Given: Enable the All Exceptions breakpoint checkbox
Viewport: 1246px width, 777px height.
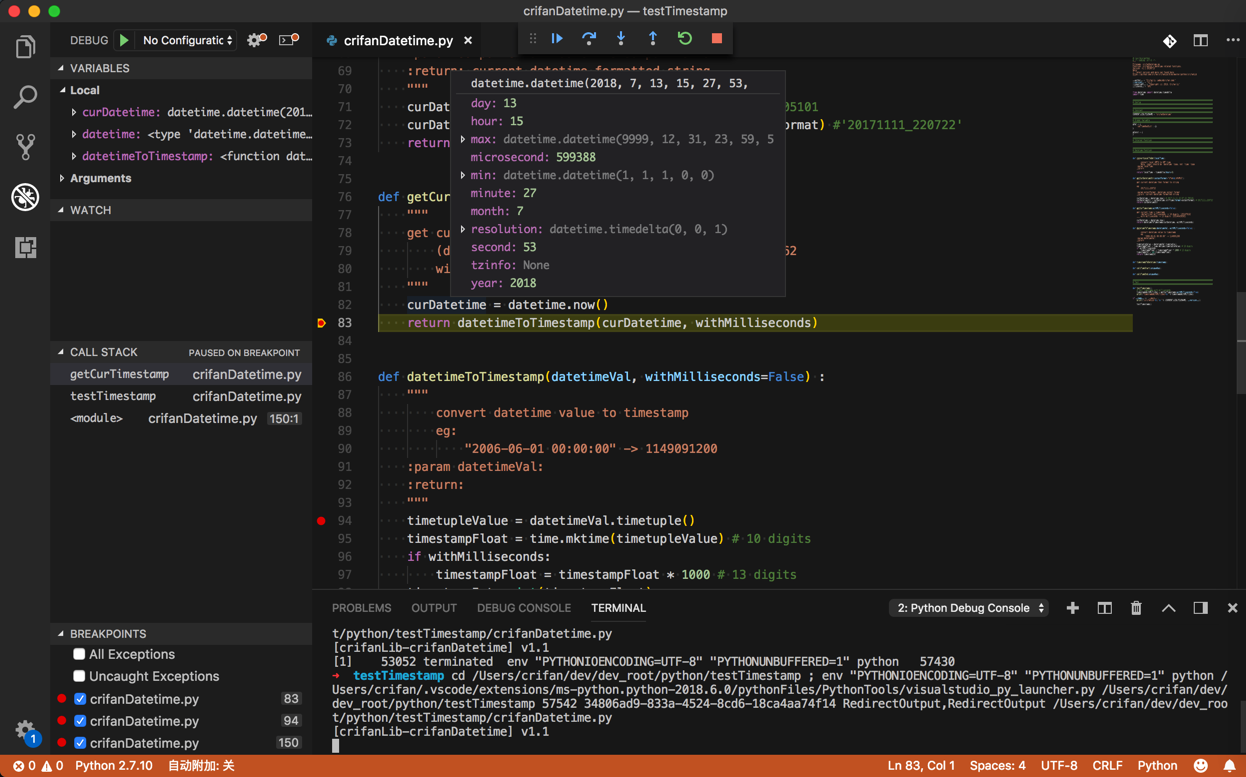Looking at the screenshot, I should pos(79,654).
